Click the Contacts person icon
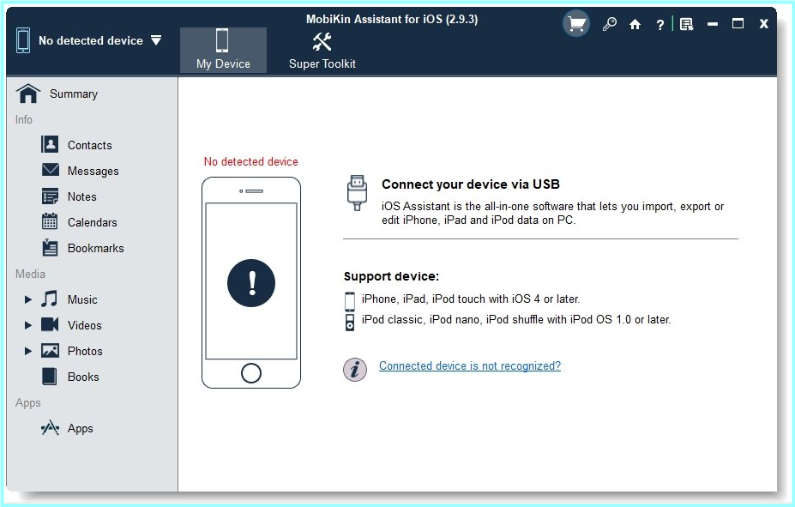795x507 pixels. click(50, 144)
